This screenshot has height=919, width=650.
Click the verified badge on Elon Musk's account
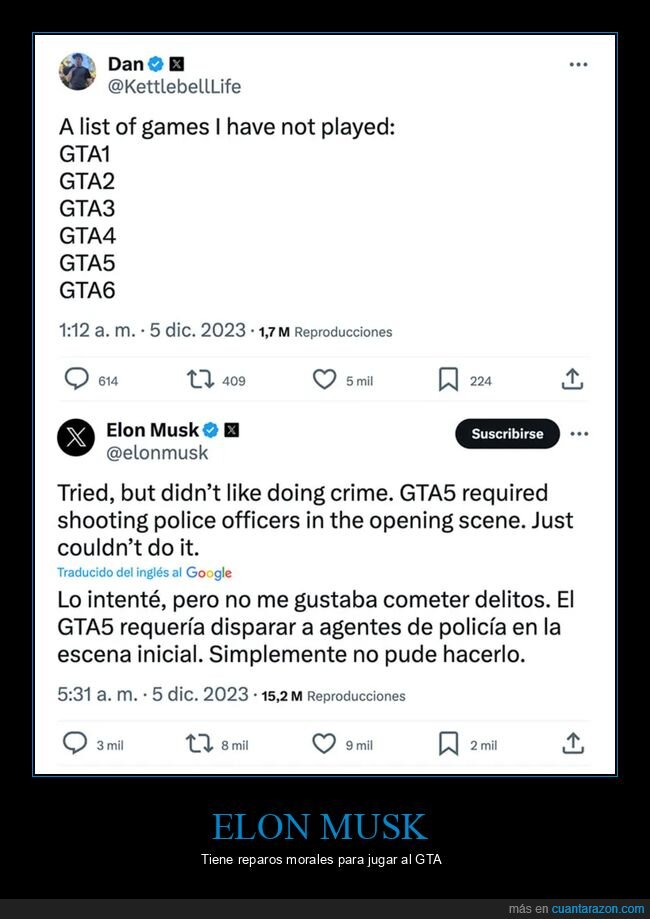pyautogui.click(x=211, y=430)
